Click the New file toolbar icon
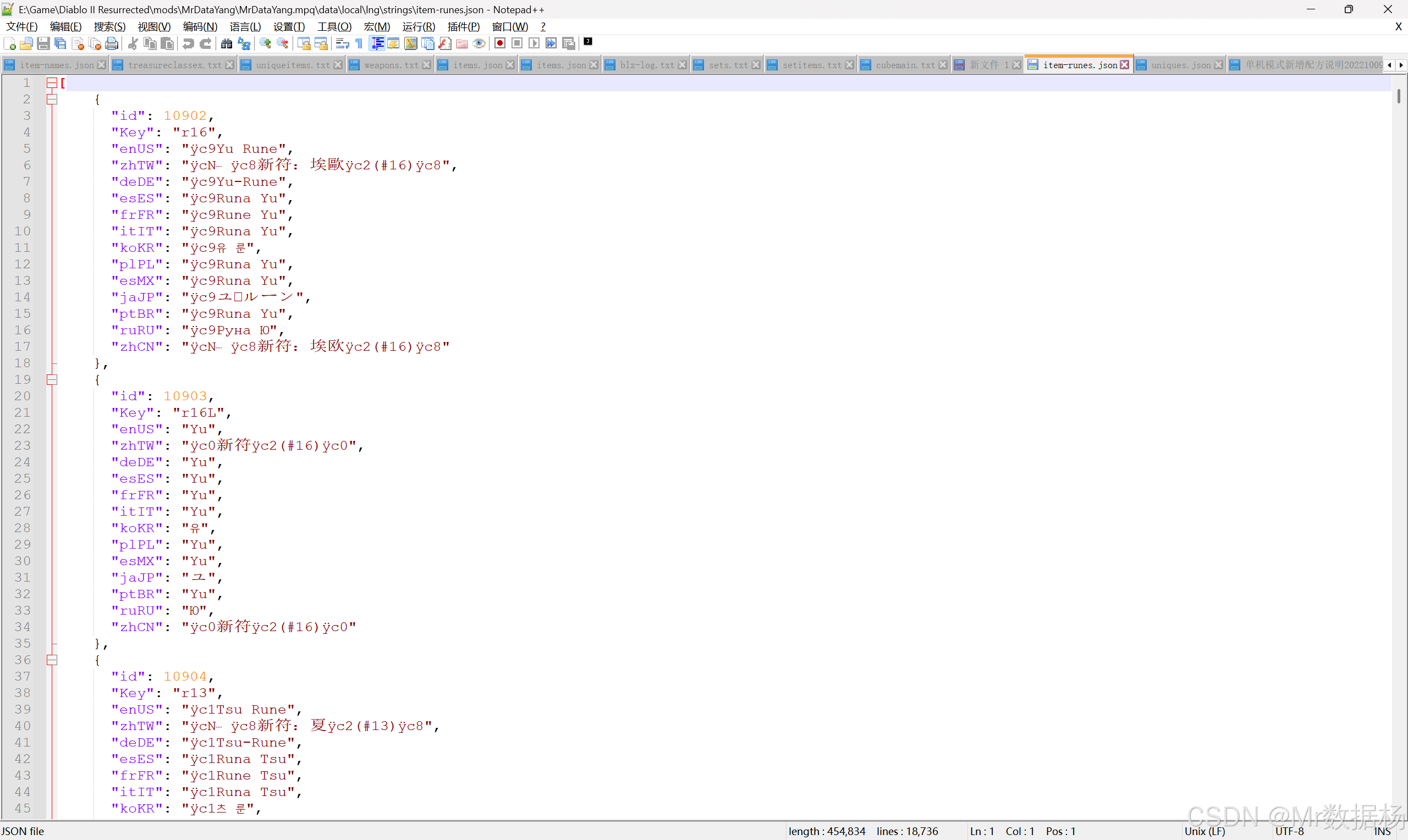 click(x=9, y=43)
